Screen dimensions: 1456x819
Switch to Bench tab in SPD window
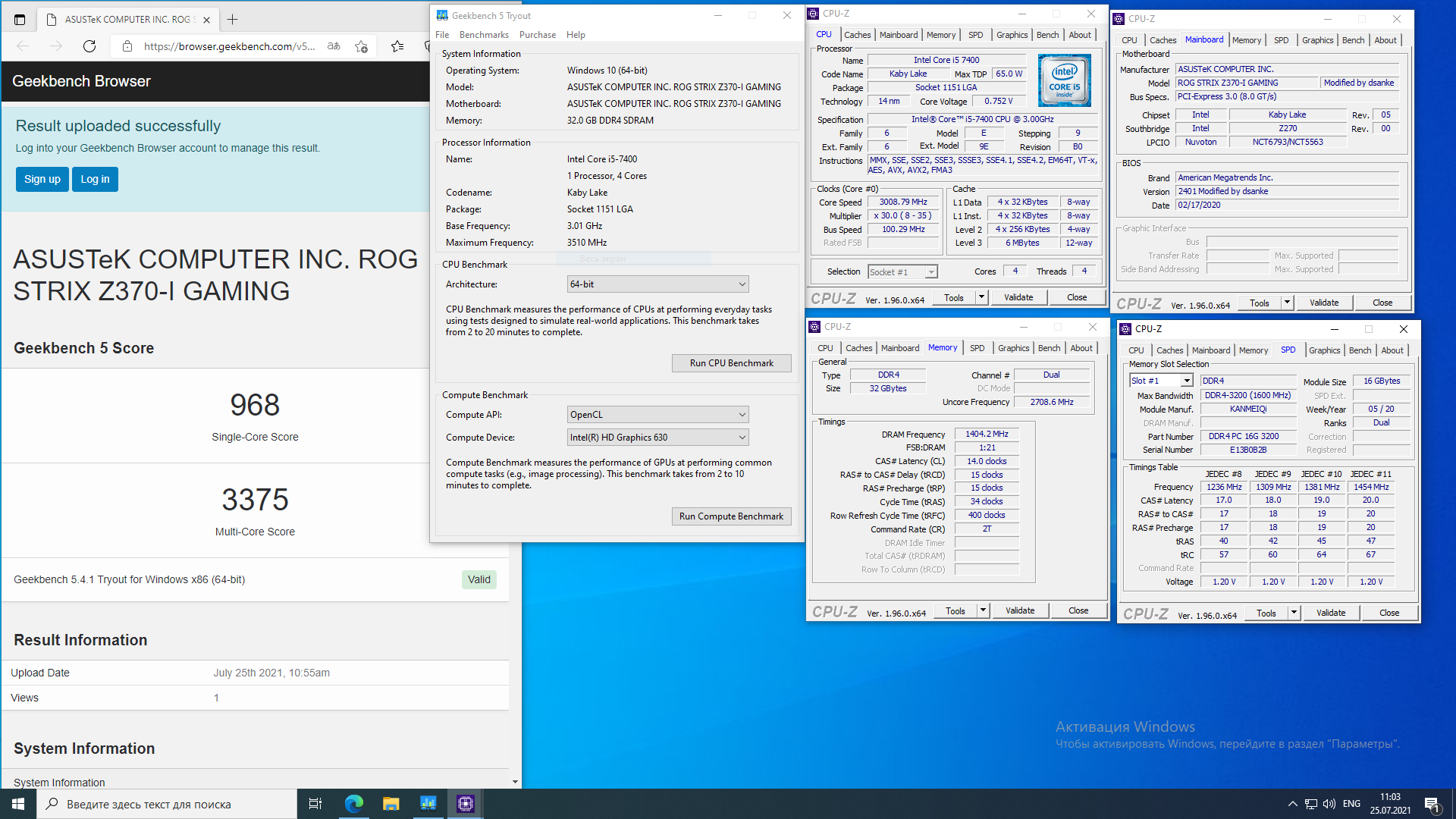pyautogui.click(x=1360, y=350)
